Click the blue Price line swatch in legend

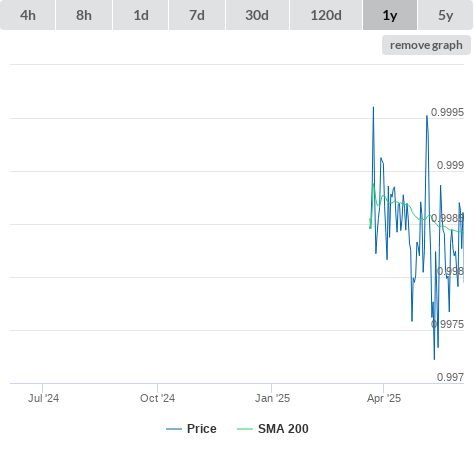(x=174, y=429)
